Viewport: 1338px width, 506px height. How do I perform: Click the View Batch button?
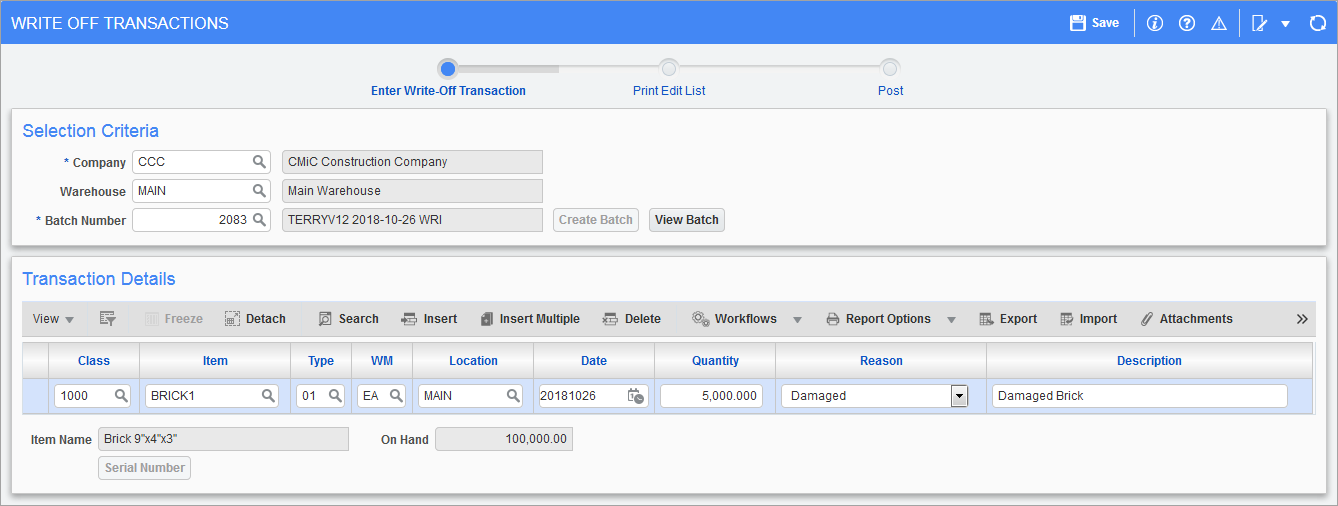(687, 220)
